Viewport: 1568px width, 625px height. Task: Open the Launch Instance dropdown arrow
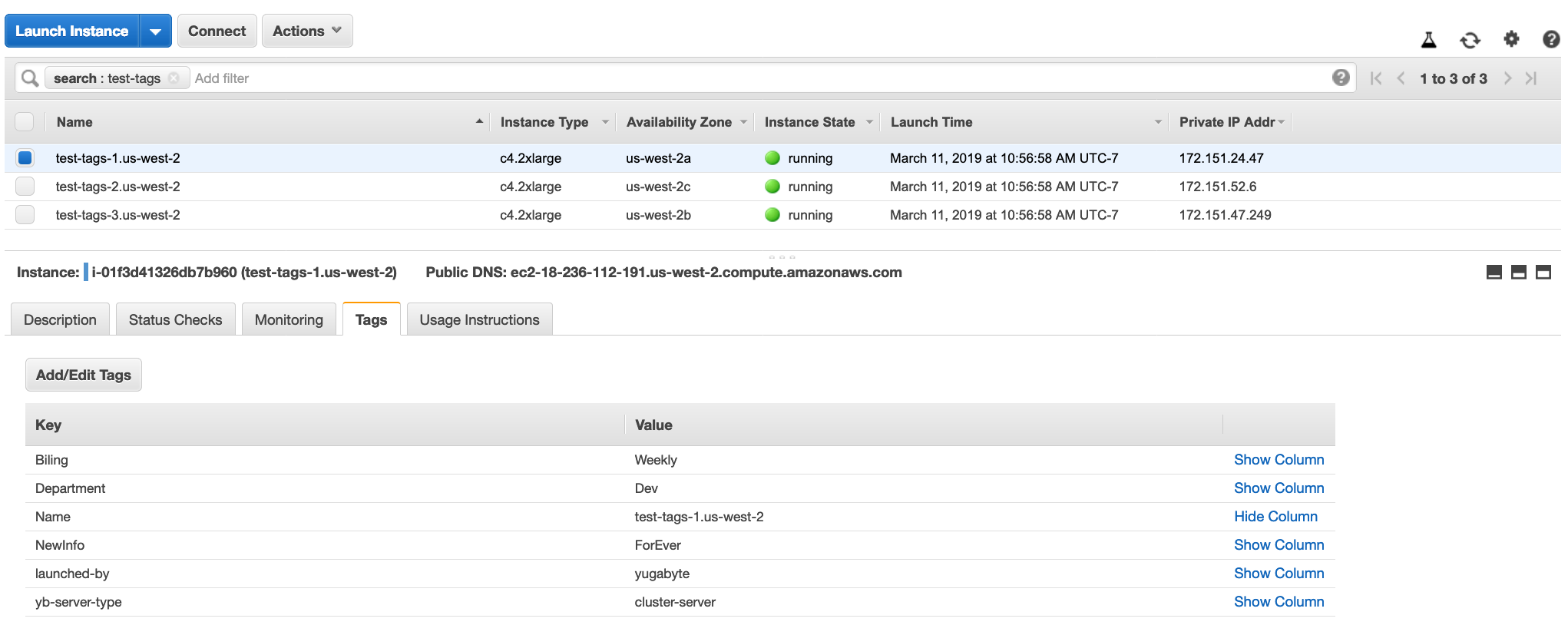click(x=155, y=31)
